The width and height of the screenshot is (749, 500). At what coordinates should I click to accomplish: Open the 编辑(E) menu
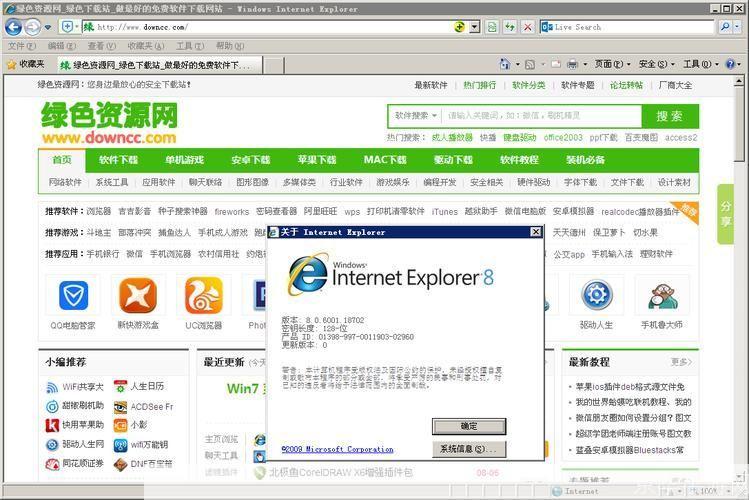point(62,46)
